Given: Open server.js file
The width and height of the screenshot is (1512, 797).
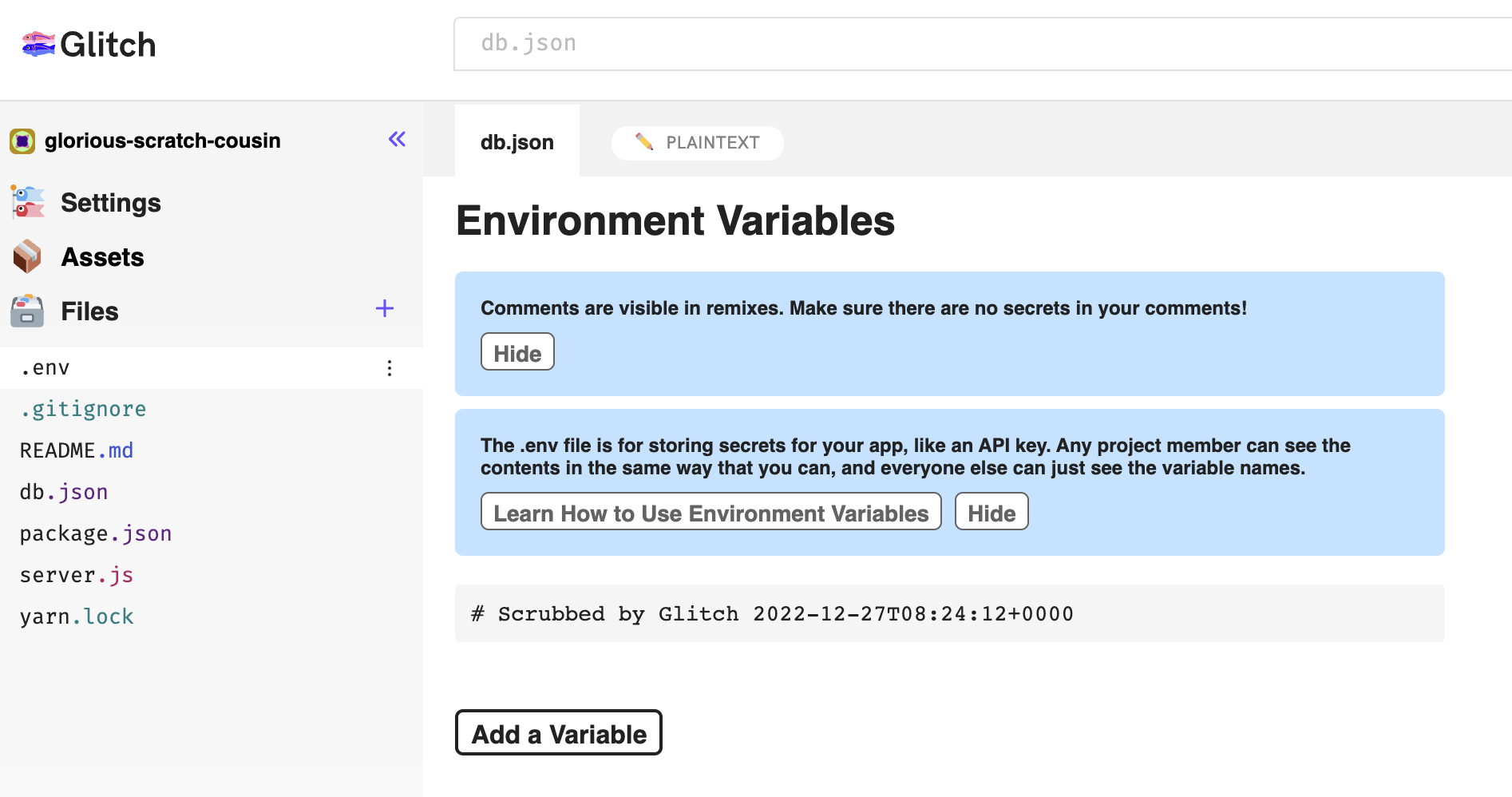Looking at the screenshot, I should (77, 576).
